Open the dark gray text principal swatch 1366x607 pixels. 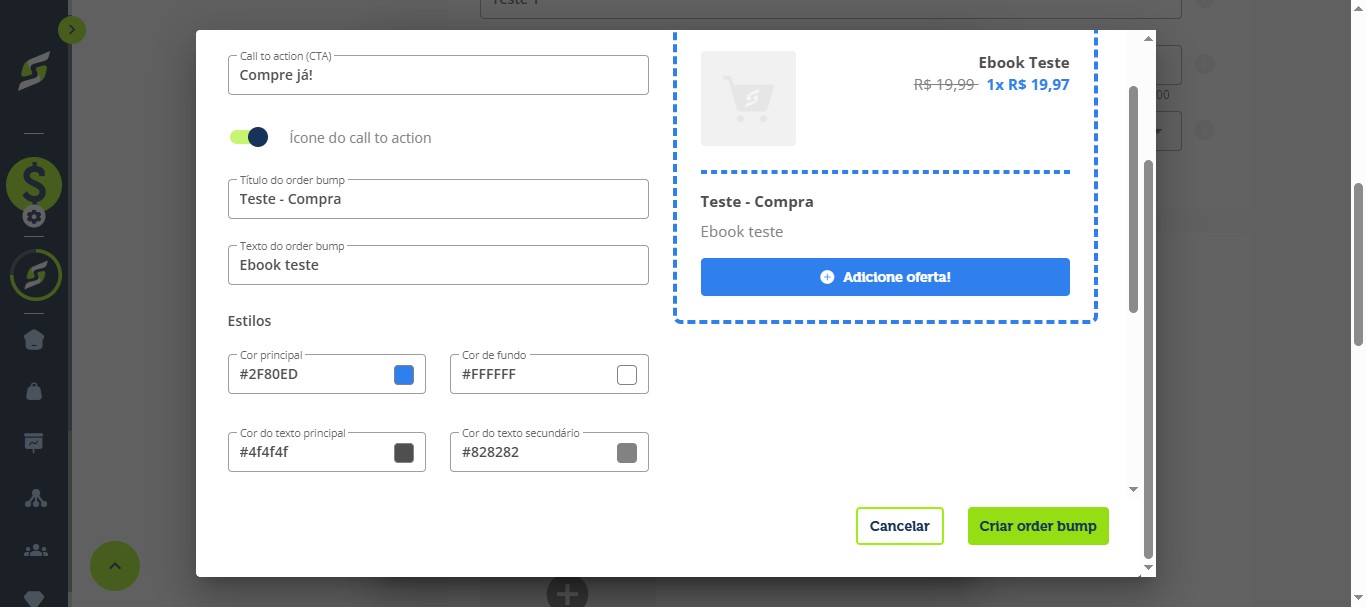click(x=404, y=452)
